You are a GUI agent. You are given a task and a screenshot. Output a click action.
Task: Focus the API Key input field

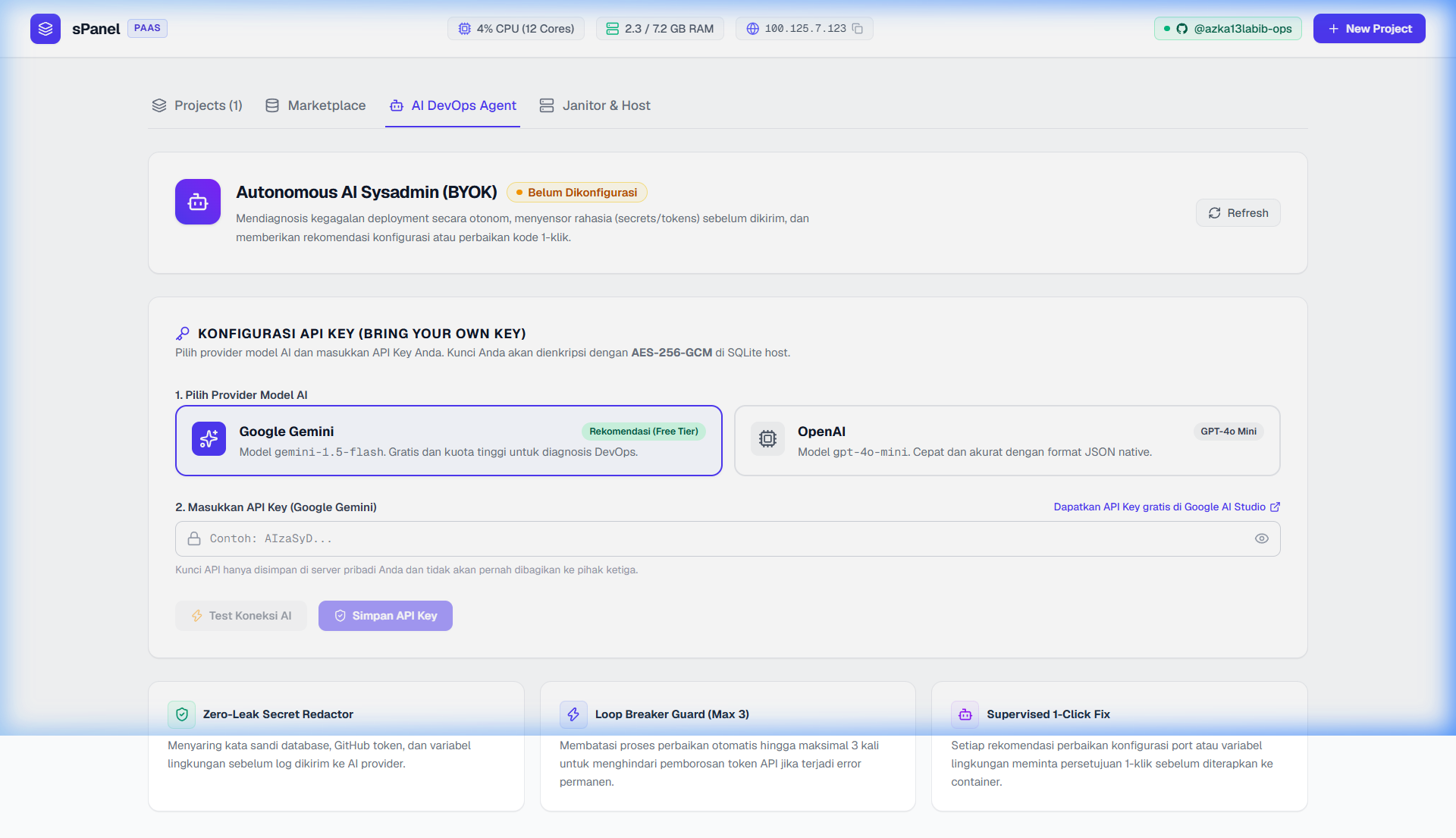[x=728, y=538]
